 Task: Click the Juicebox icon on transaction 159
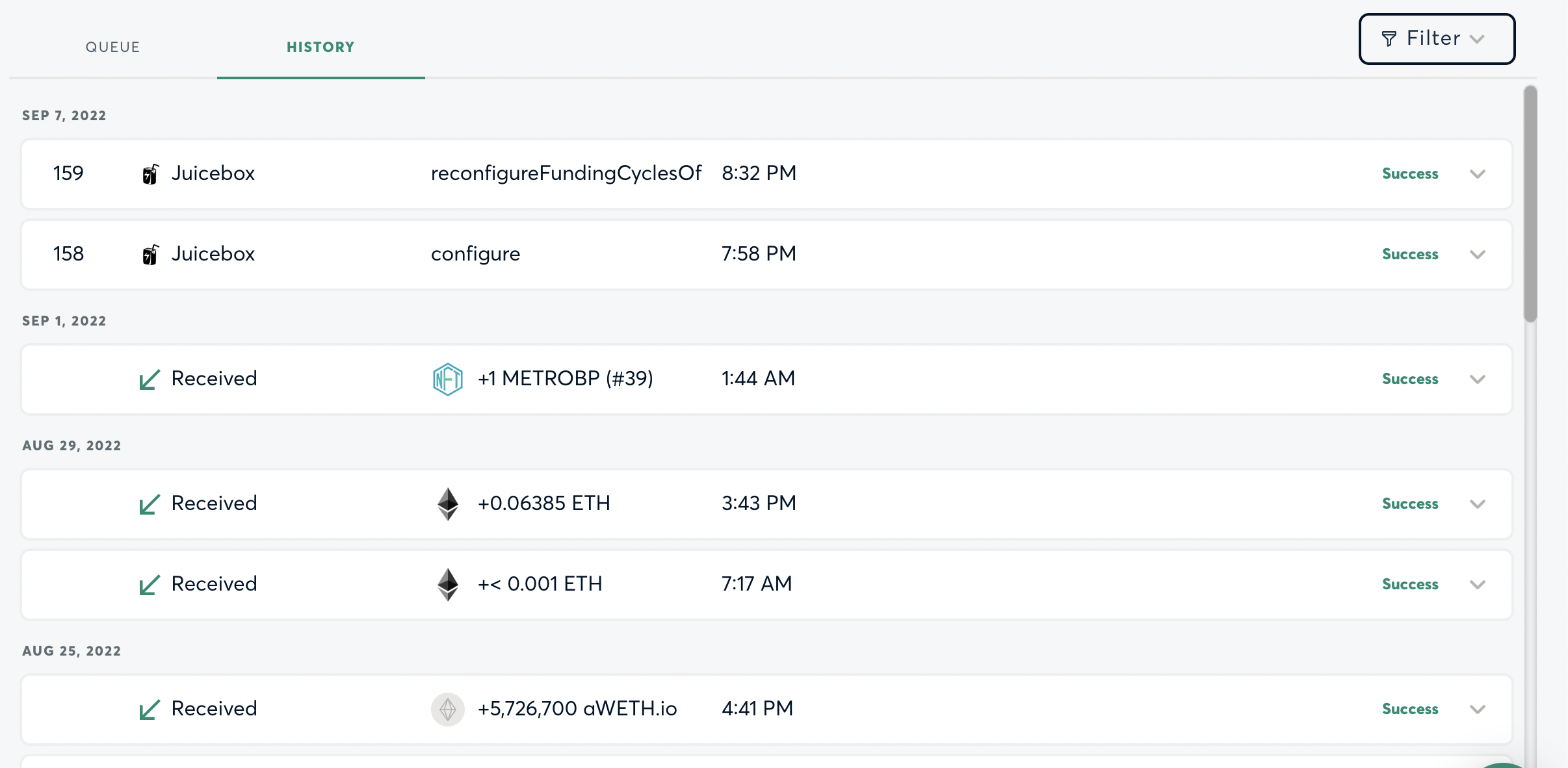[x=150, y=174]
